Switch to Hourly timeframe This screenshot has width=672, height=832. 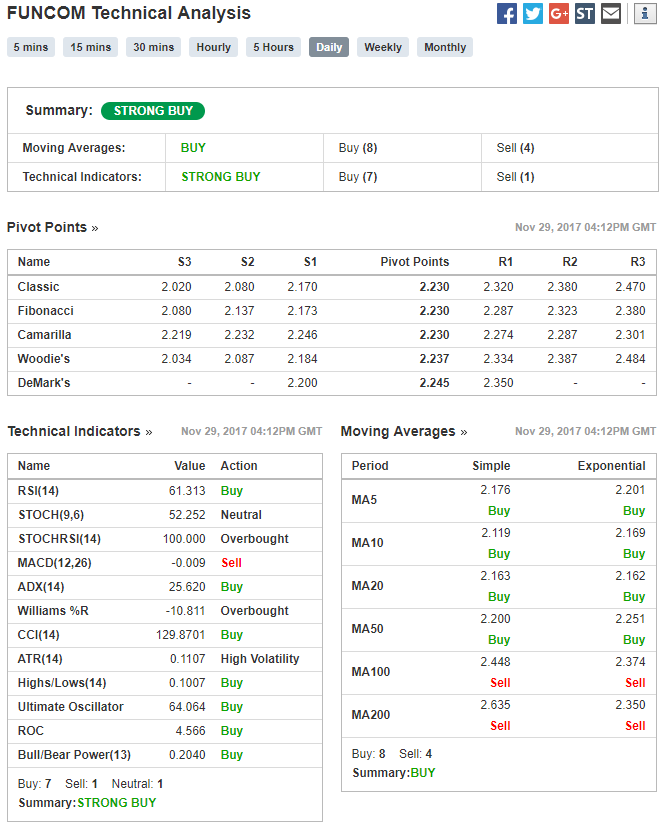click(213, 47)
